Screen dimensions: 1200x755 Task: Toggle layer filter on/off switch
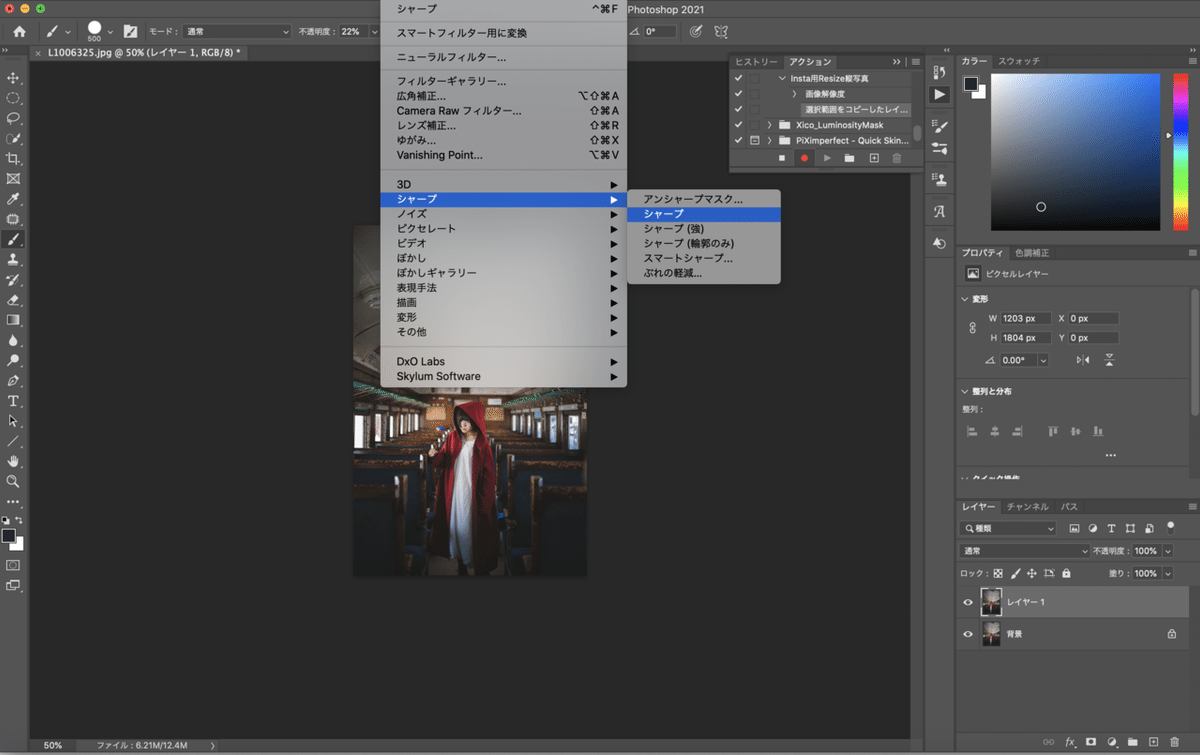tap(1171, 527)
